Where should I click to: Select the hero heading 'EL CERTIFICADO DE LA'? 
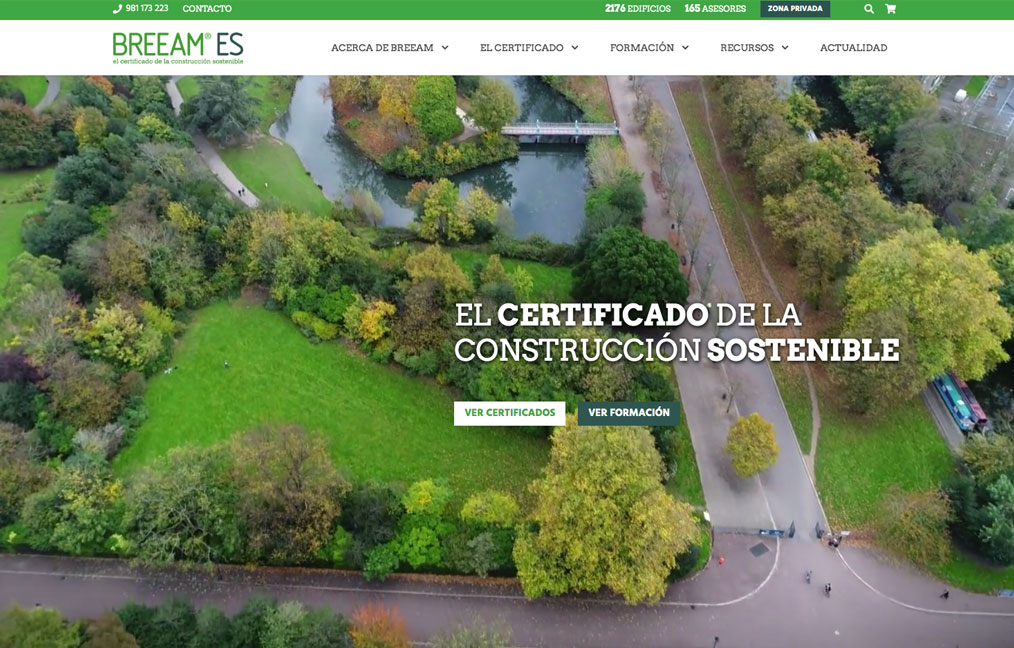tap(628, 315)
